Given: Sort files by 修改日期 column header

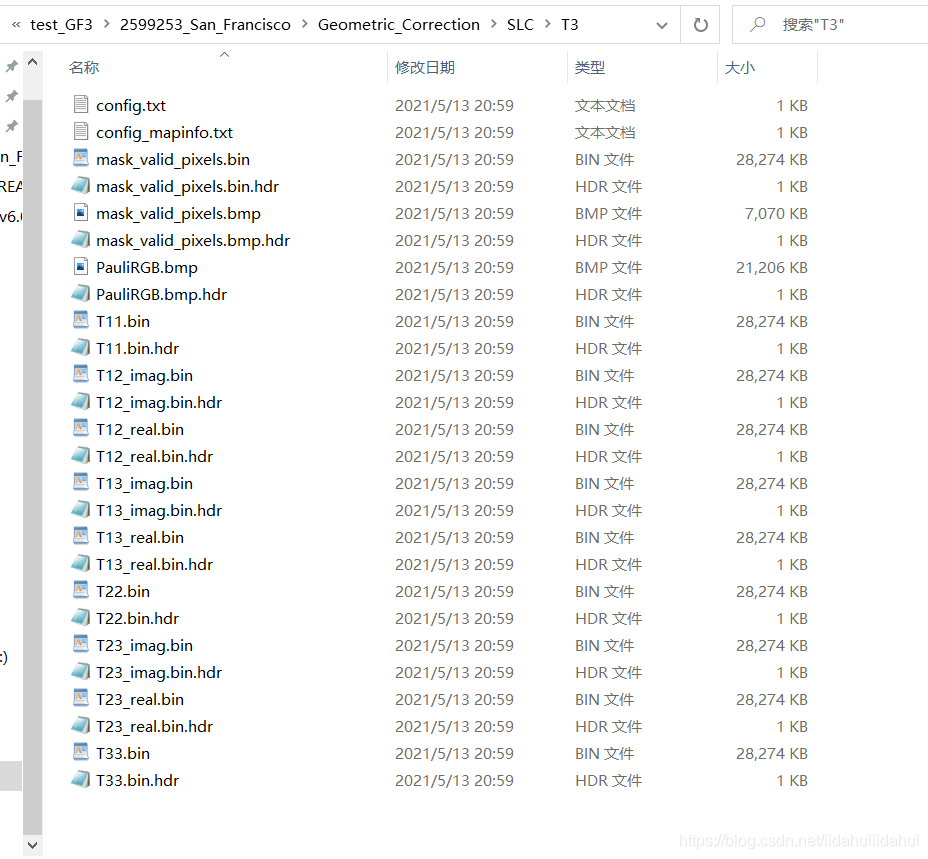Looking at the screenshot, I should 425,67.
